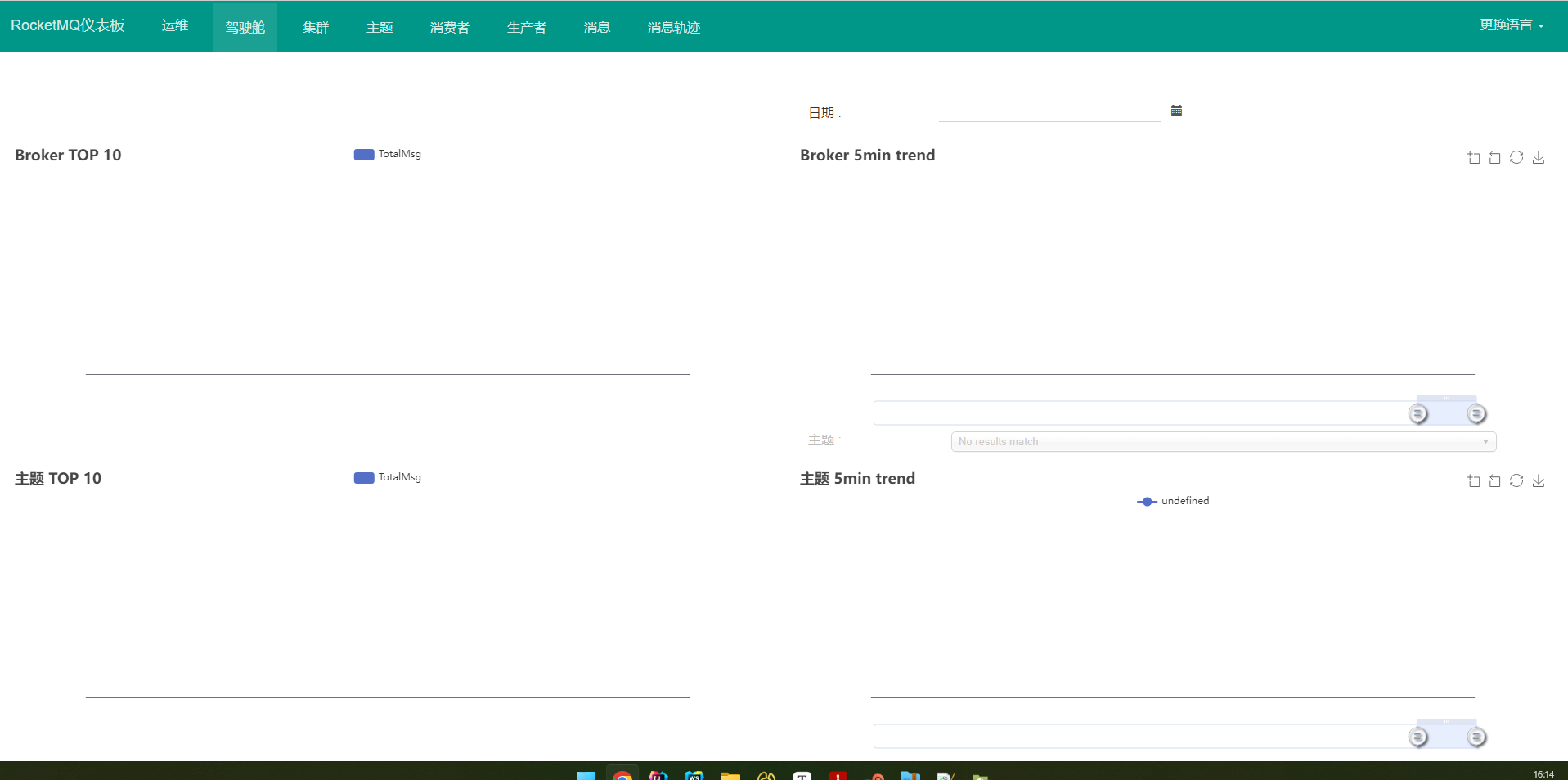The width and height of the screenshot is (1568, 780).
Task: Click the 主题 dropdown arrow
Action: click(x=1485, y=441)
